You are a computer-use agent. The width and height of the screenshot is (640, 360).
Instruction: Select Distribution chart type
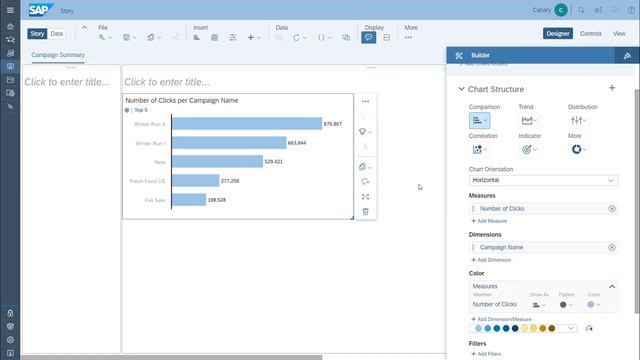(x=578, y=120)
